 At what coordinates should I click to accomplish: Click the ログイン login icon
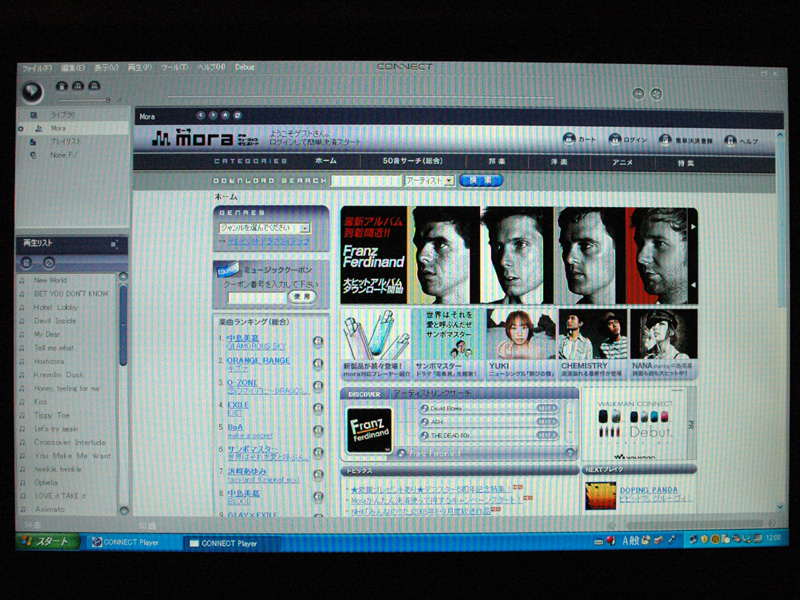click(x=615, y=139)
